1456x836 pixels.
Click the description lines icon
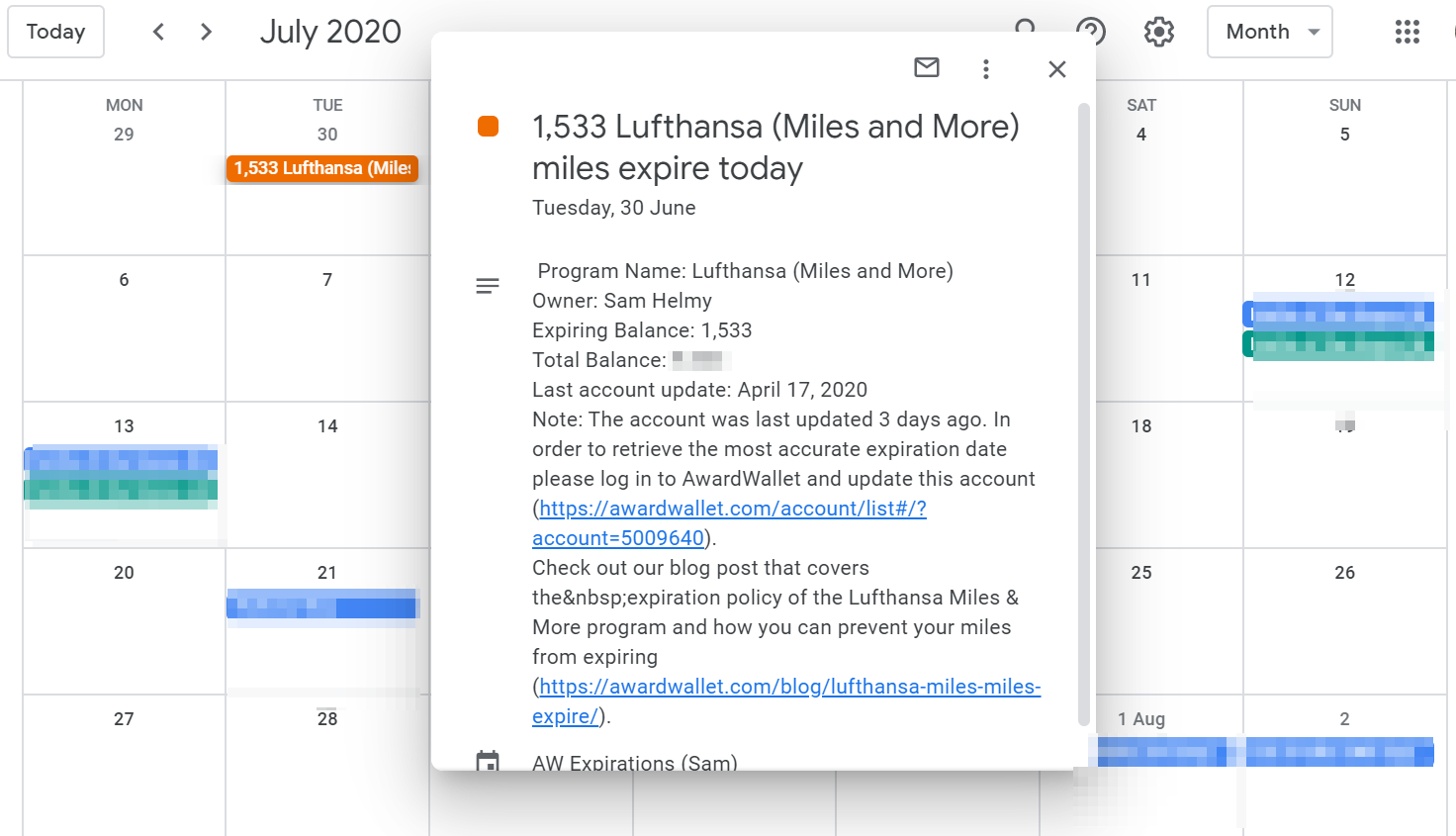pos(488,286)
